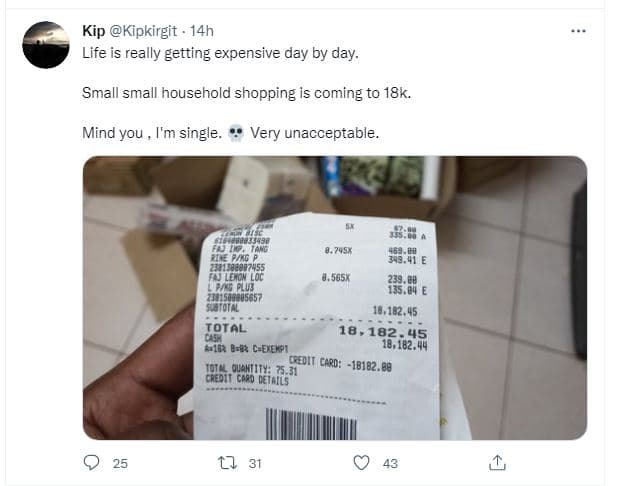Click the reply speech bubble icon
618x486 pixels.
(91, 462)
